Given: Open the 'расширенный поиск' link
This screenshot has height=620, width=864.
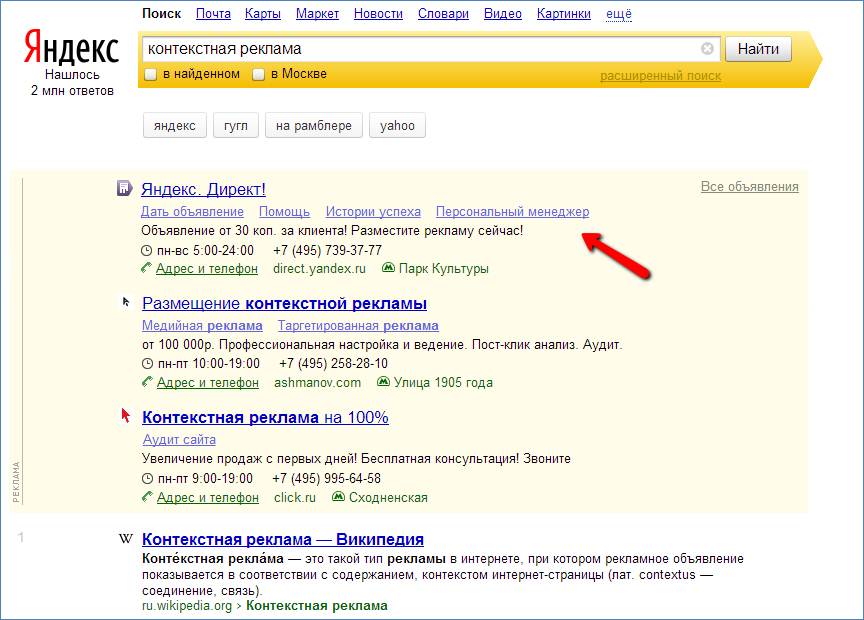Looking at the screenshot, I should (x=660, y=76).
